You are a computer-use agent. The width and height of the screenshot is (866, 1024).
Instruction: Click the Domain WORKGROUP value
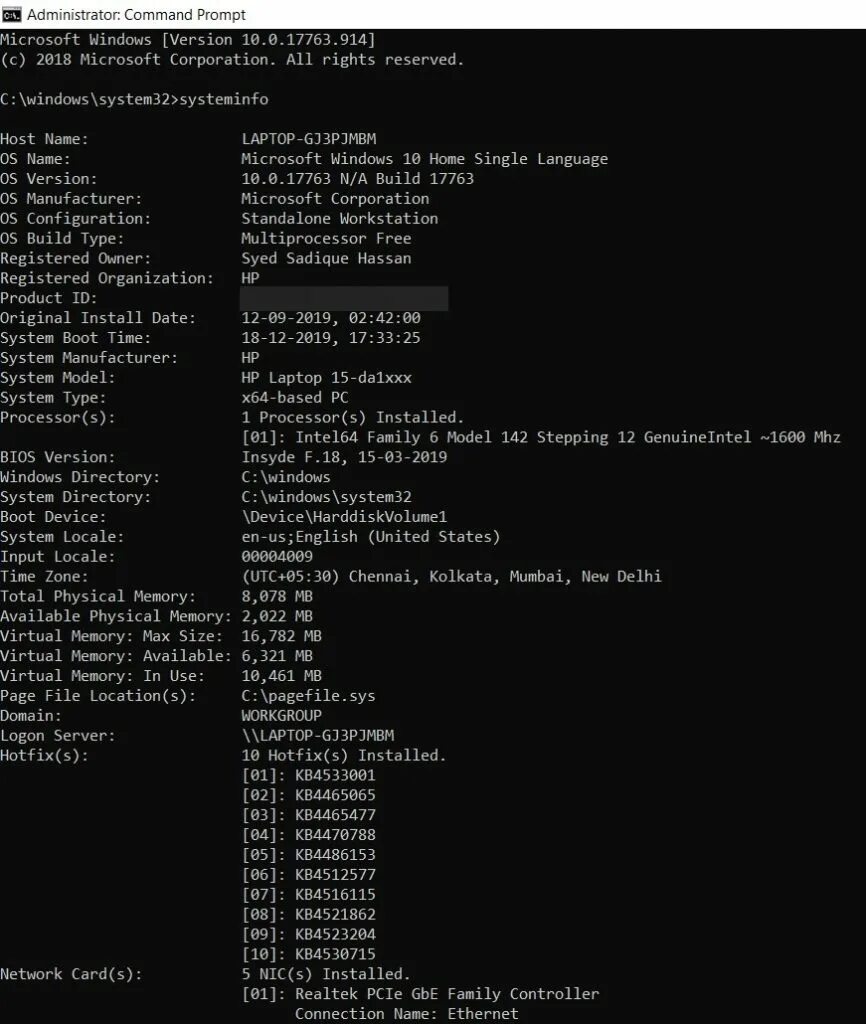pyautogui.click(x=281, y=716)
